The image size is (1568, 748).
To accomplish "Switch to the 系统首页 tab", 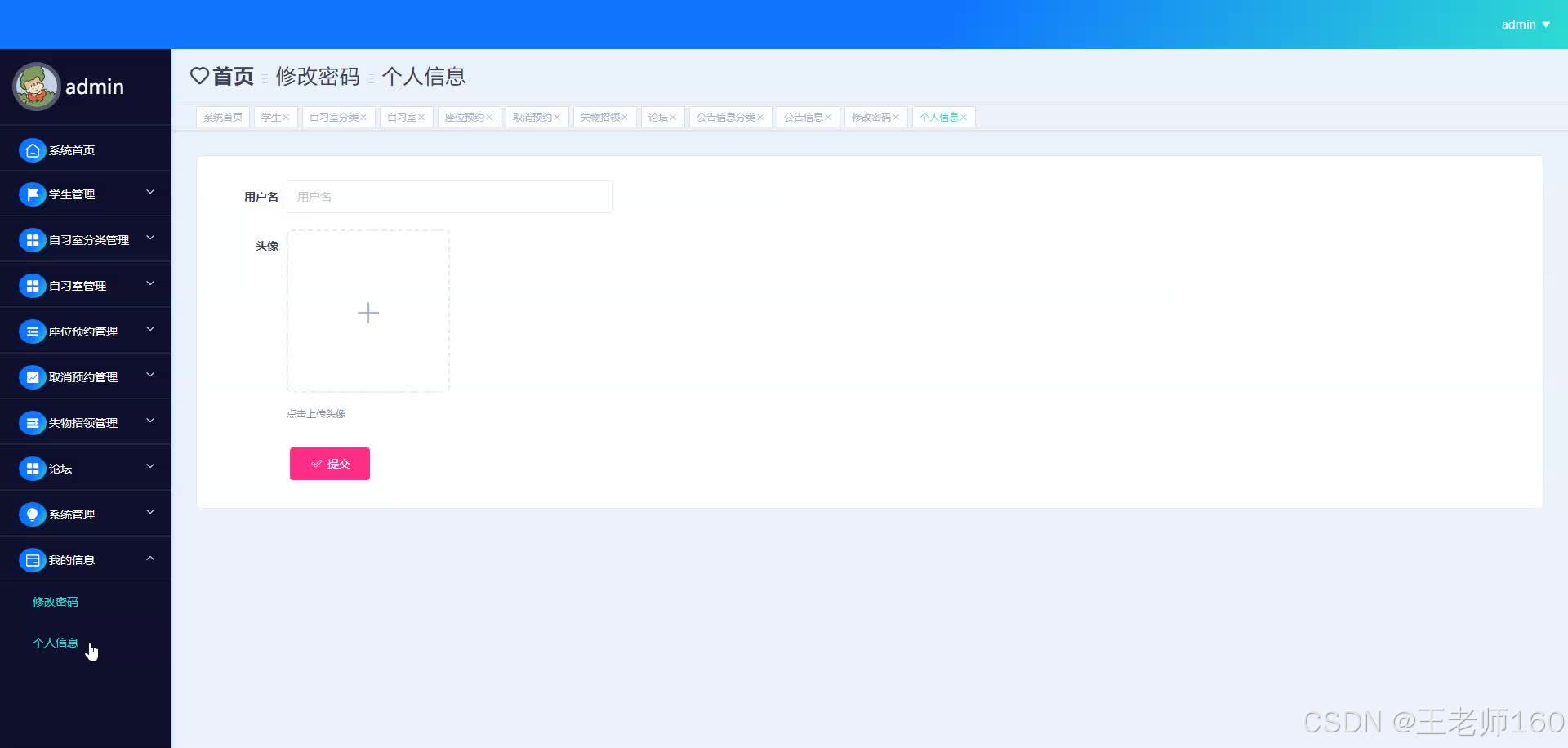I will [223, 118].
